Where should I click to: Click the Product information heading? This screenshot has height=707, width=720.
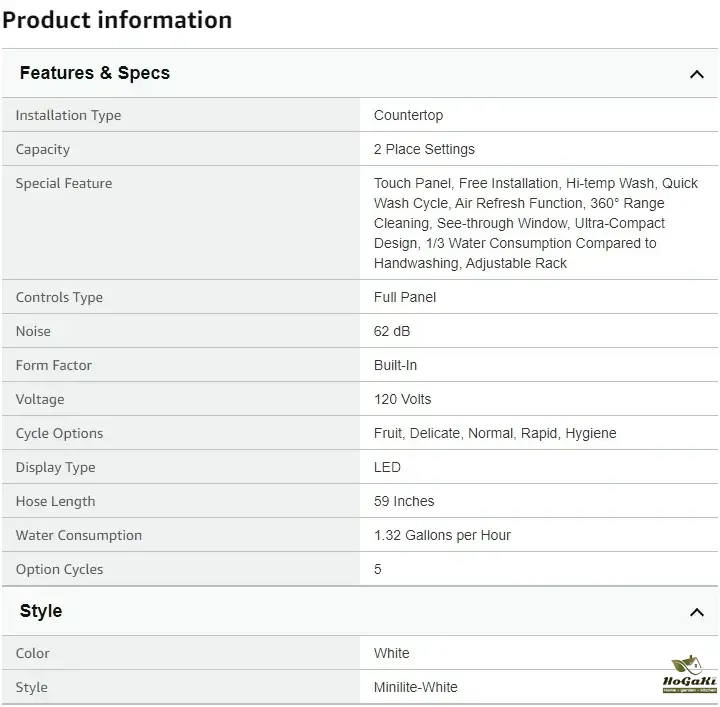pos(117,19)
